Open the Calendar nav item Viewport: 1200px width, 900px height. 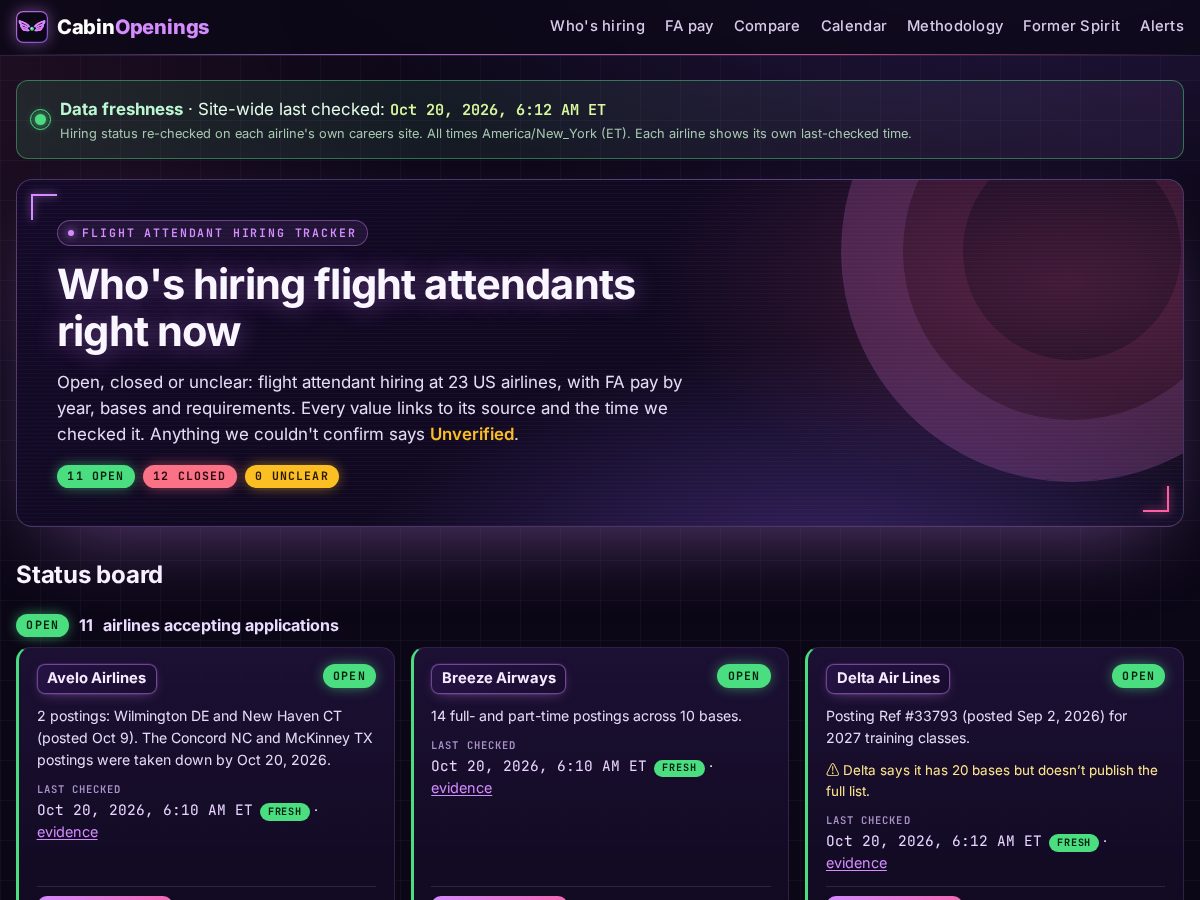(854, 26)
